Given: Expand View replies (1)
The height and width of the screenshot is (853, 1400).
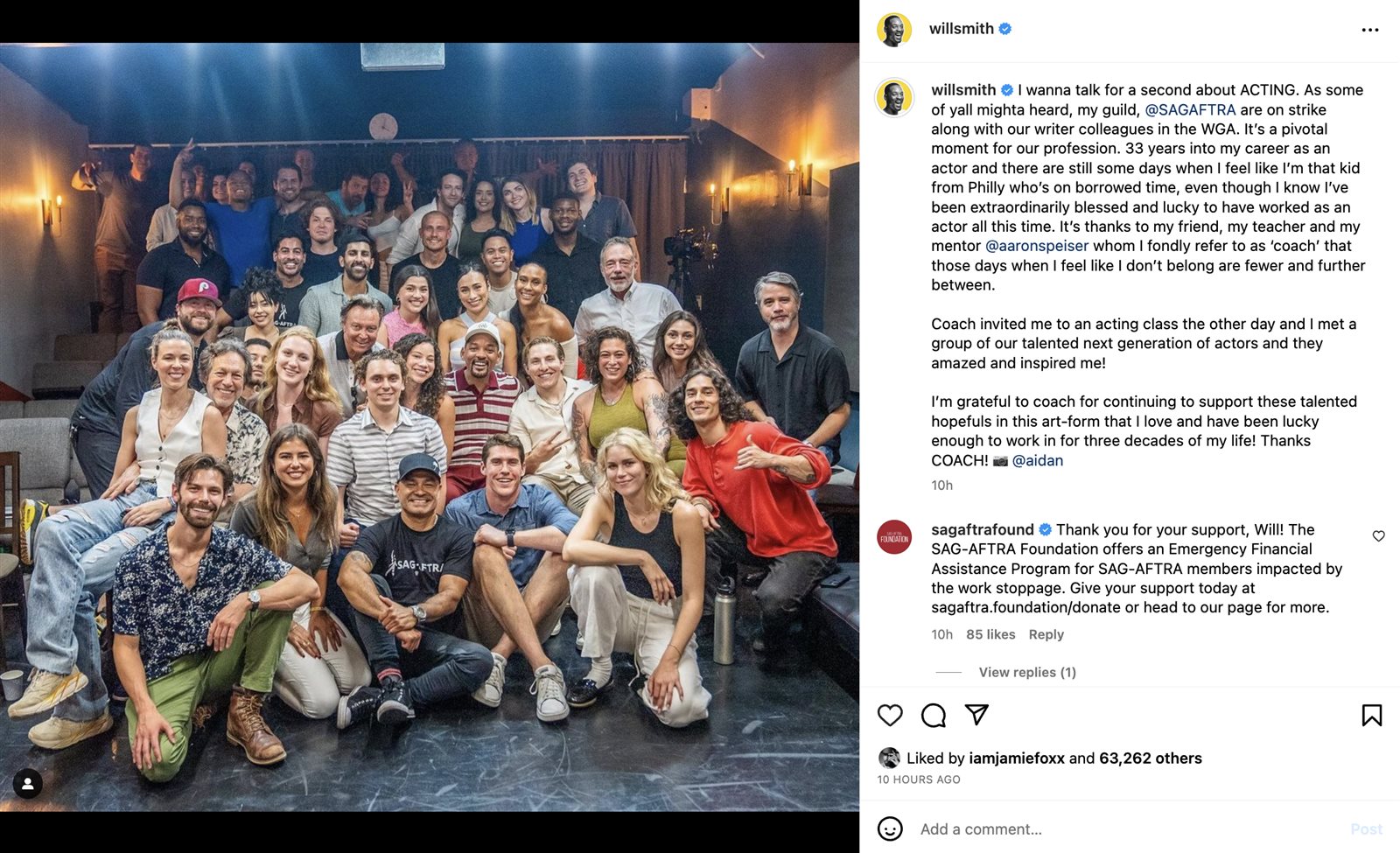Looking at the screenshot, I should (x=1027, y=672).
